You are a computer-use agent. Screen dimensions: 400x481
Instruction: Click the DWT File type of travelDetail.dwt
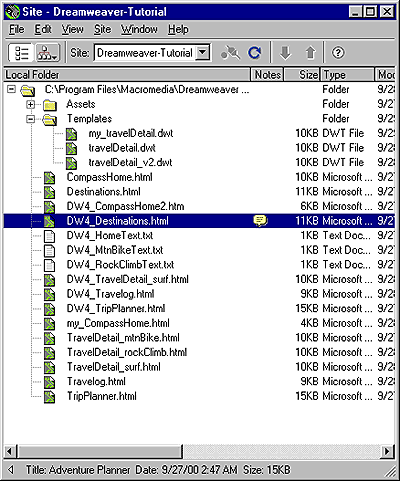pos(343,148)
